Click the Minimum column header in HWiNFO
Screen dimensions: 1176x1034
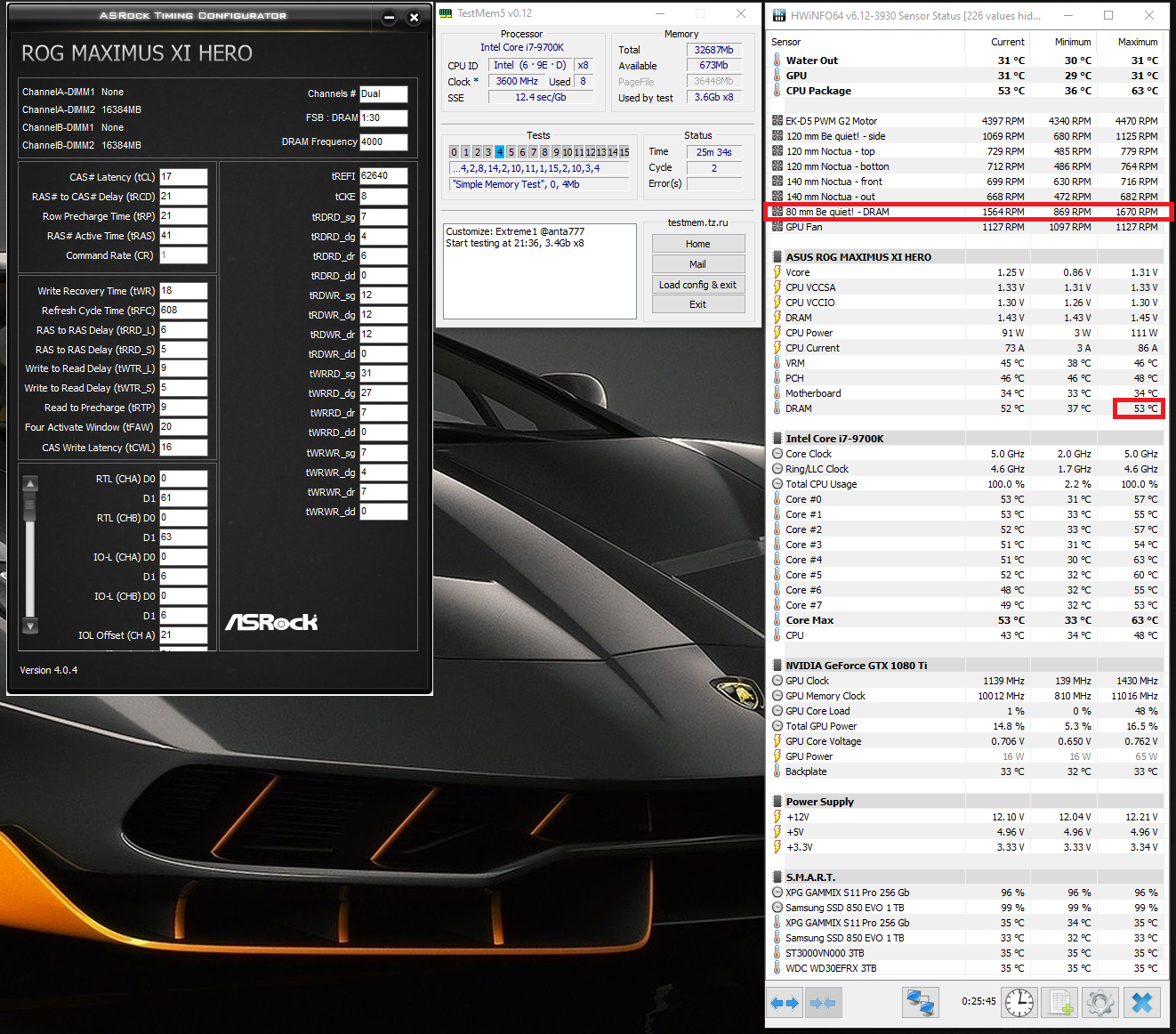[x=1073, y=42]
